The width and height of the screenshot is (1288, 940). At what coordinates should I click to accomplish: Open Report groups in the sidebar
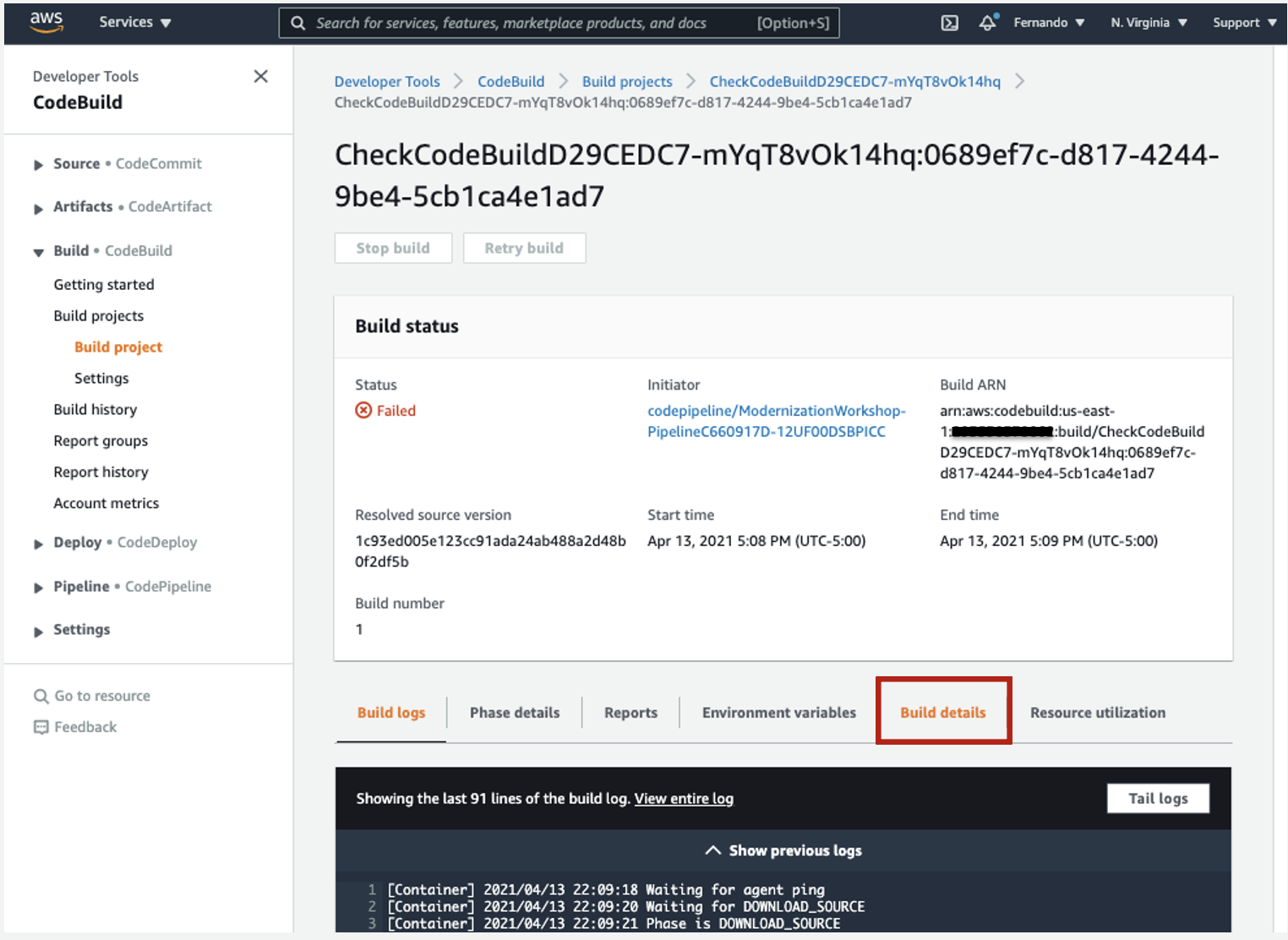coord(101,441)
